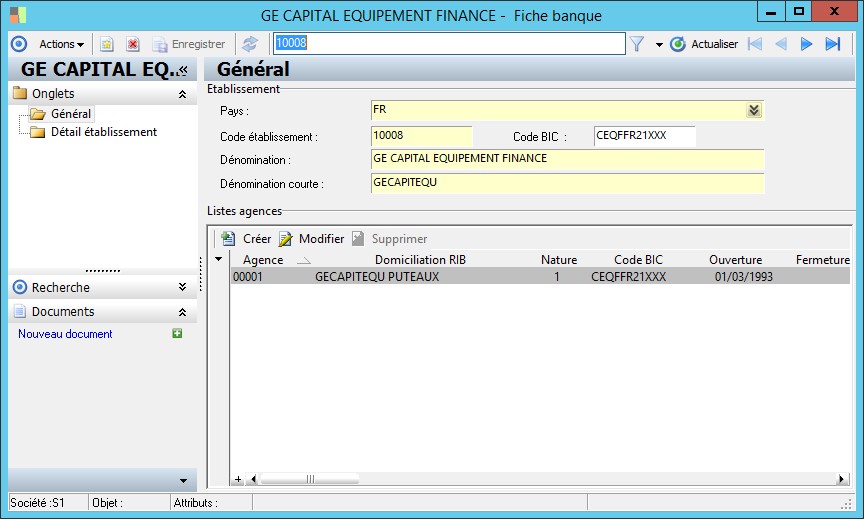The width and height of the screenshot is (864, 519).
Task: Click the horizontal scrollbar left arrow
Action: [x=253, y=479]
